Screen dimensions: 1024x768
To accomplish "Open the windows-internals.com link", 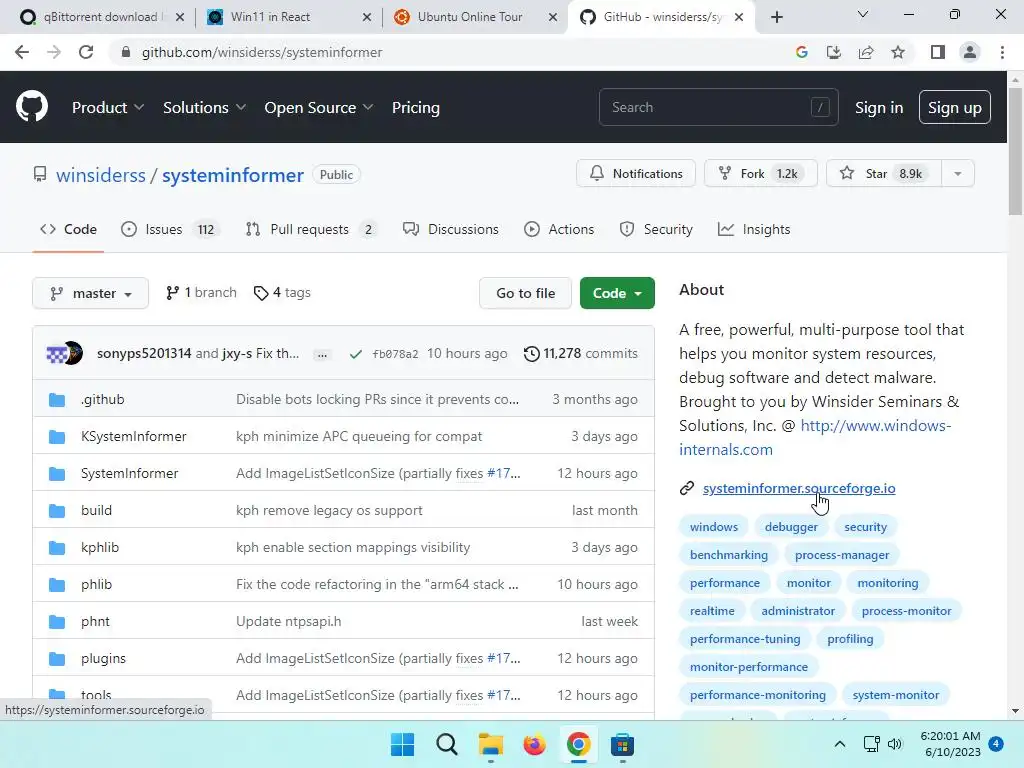I will (x=814, y=438).
